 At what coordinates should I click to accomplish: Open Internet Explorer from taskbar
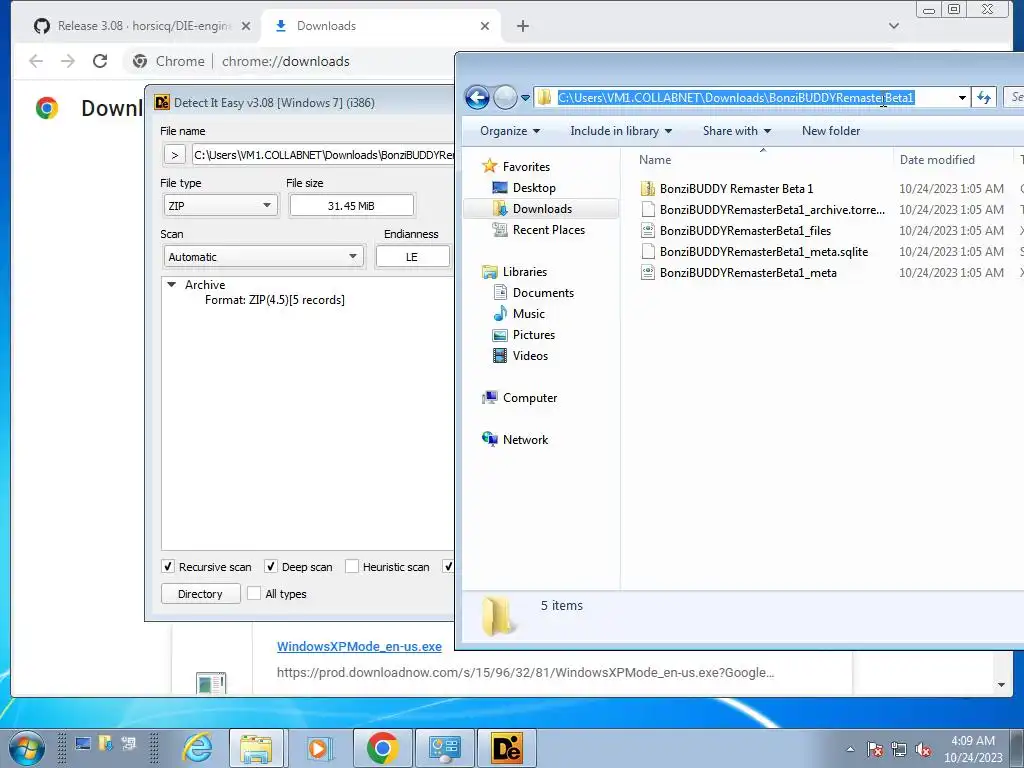(197, 748)
